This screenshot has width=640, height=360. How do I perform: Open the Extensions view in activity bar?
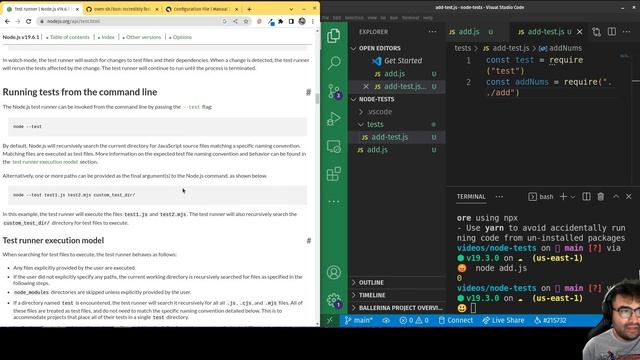(x=334, y=174)
